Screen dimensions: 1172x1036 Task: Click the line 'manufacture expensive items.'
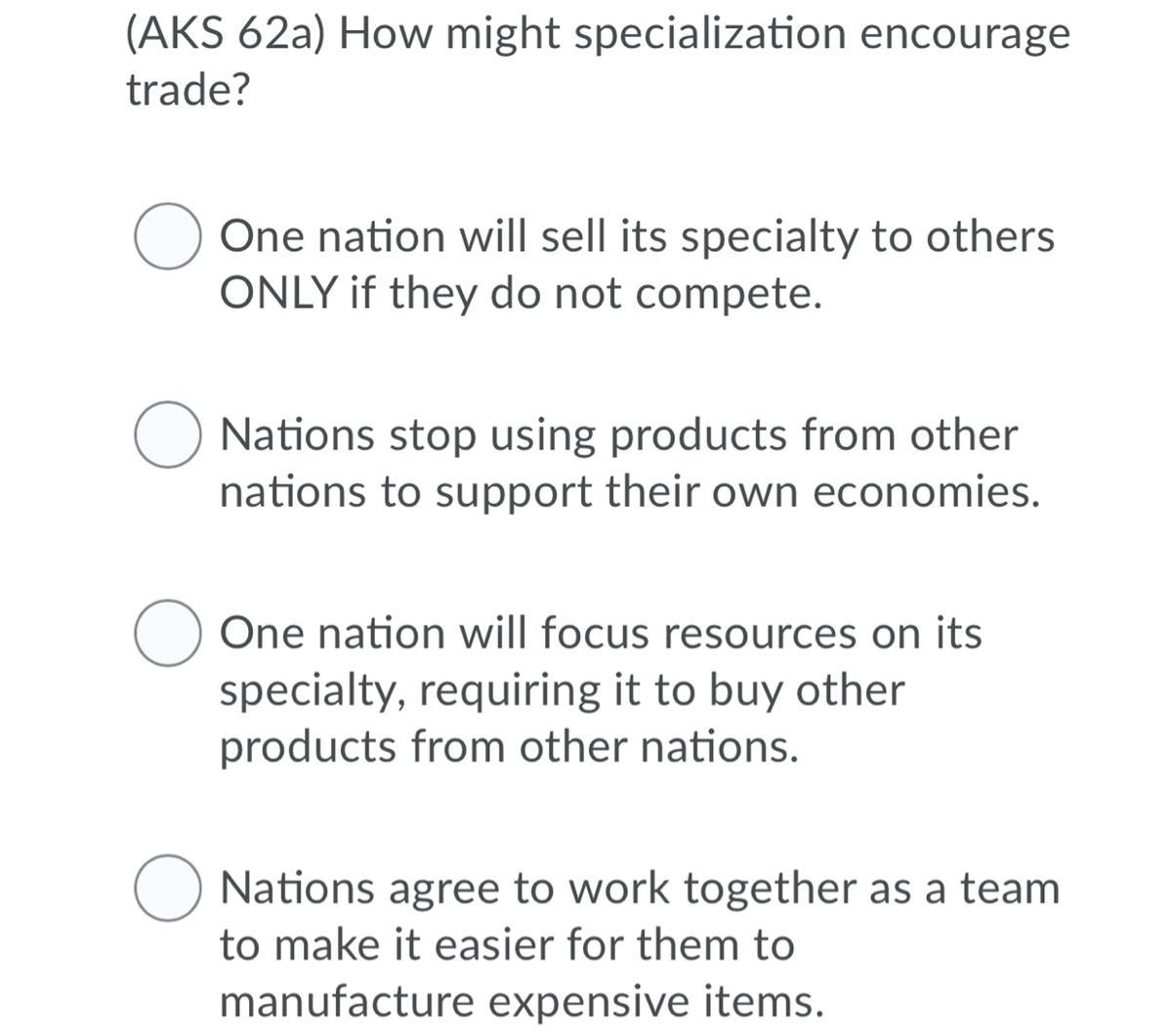[x=521, y=1001]
